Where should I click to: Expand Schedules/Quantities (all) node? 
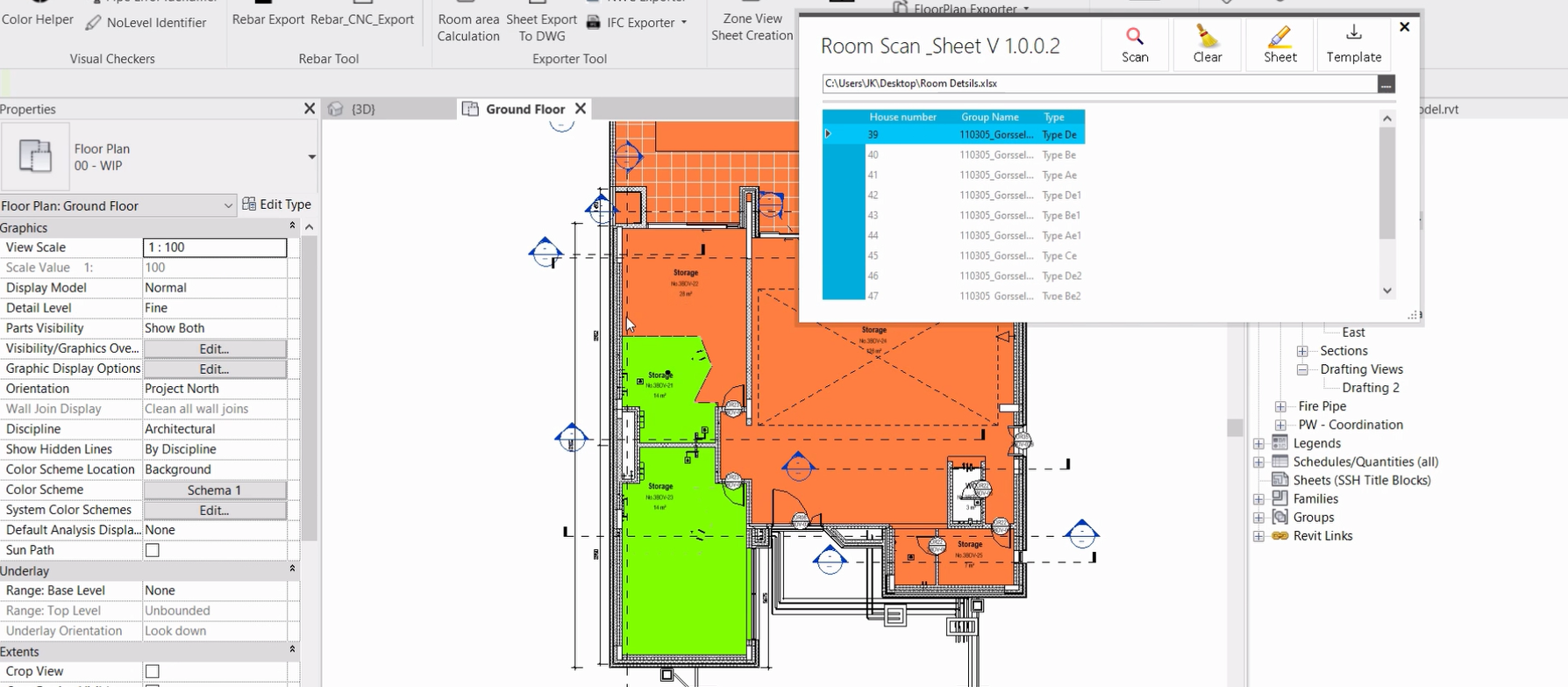[x=1258, y=462]
